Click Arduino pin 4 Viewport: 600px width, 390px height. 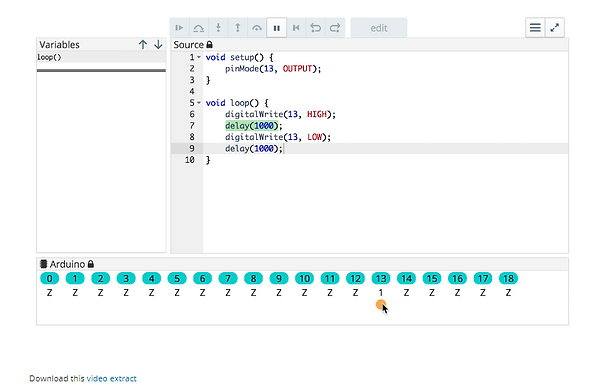152,278
